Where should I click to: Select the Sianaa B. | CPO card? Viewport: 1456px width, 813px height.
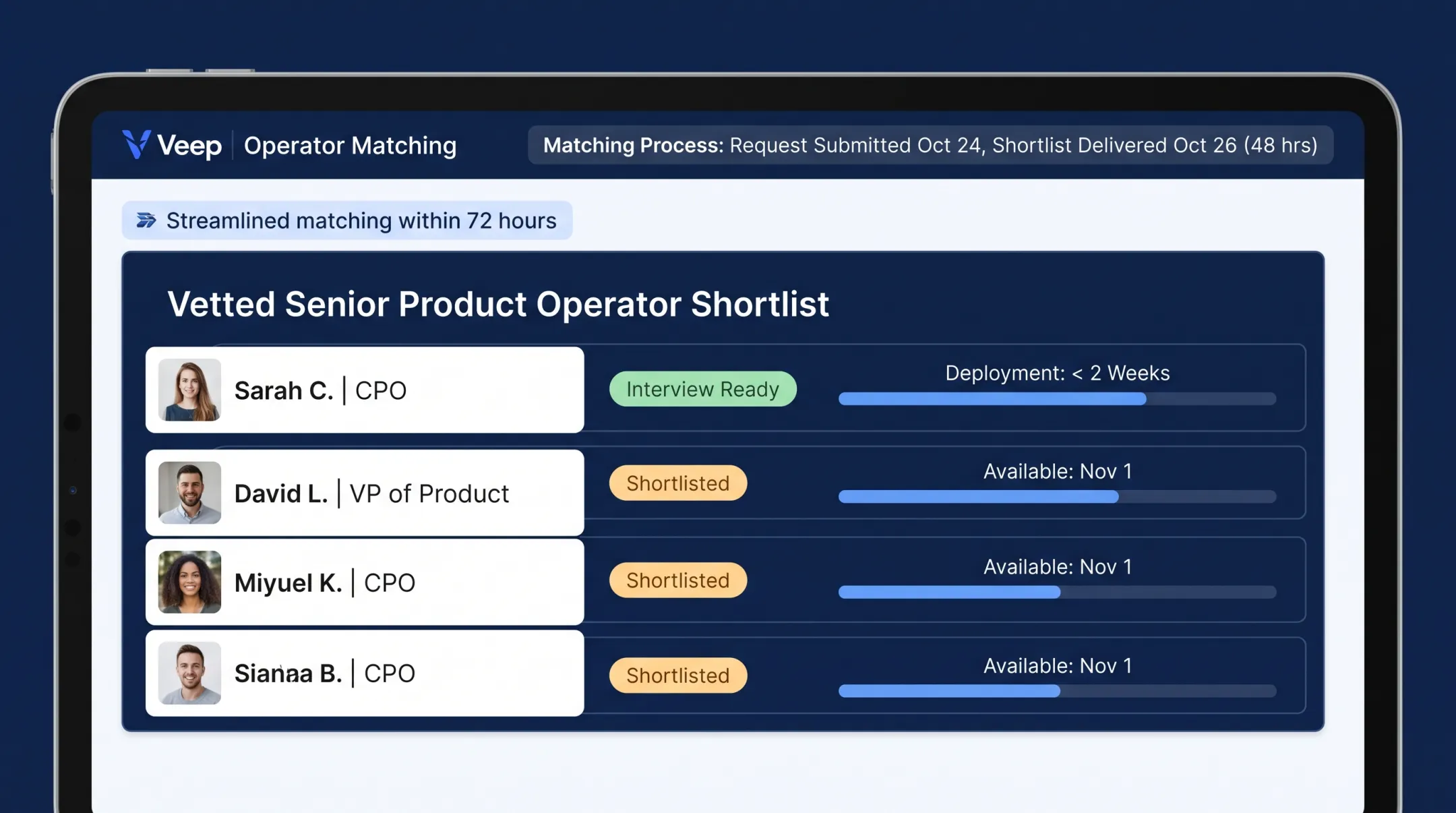tap(365, 673)
